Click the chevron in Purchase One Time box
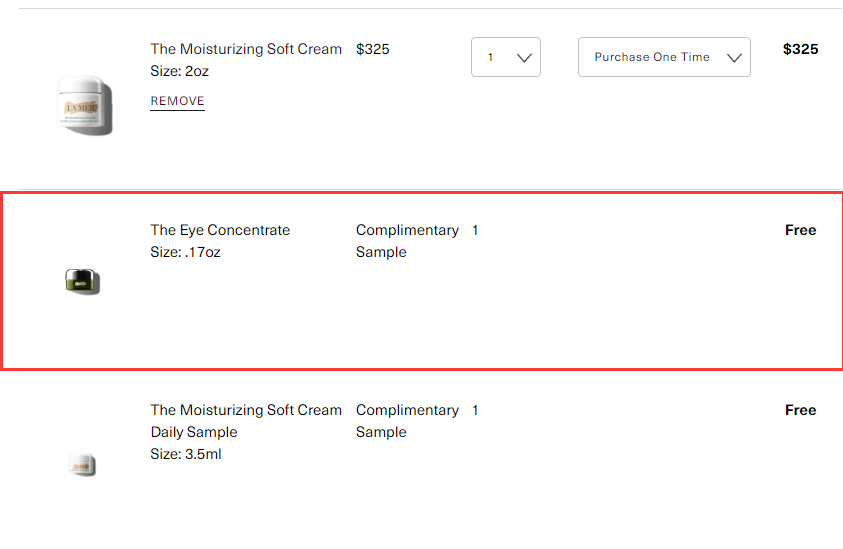 coord(734,58)
